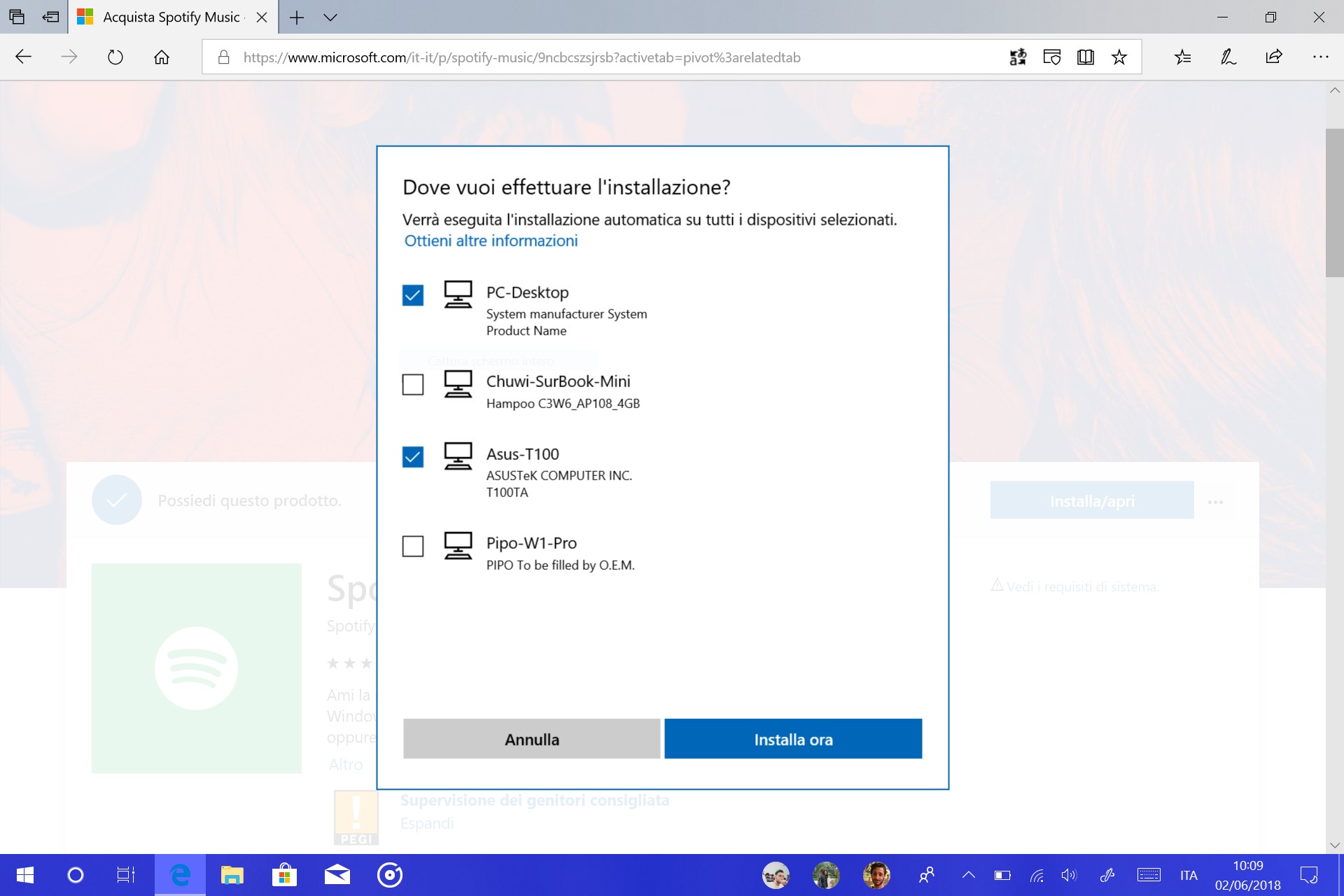
Task: Expand the tab preview chevron
Action: tap(330, 17)
